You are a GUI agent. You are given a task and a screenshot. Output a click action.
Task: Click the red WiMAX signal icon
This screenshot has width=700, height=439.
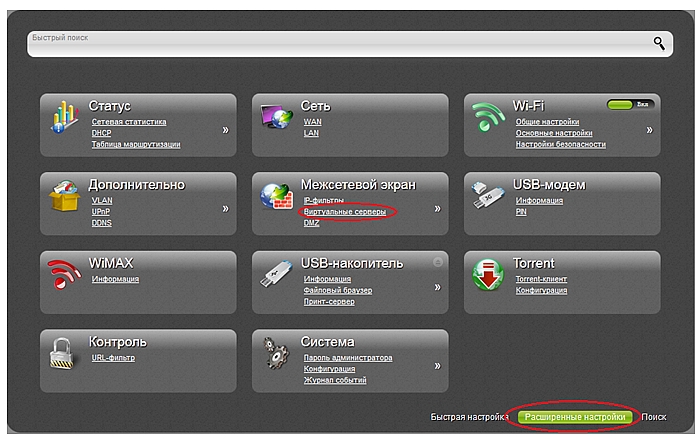(x=64, y=275)
